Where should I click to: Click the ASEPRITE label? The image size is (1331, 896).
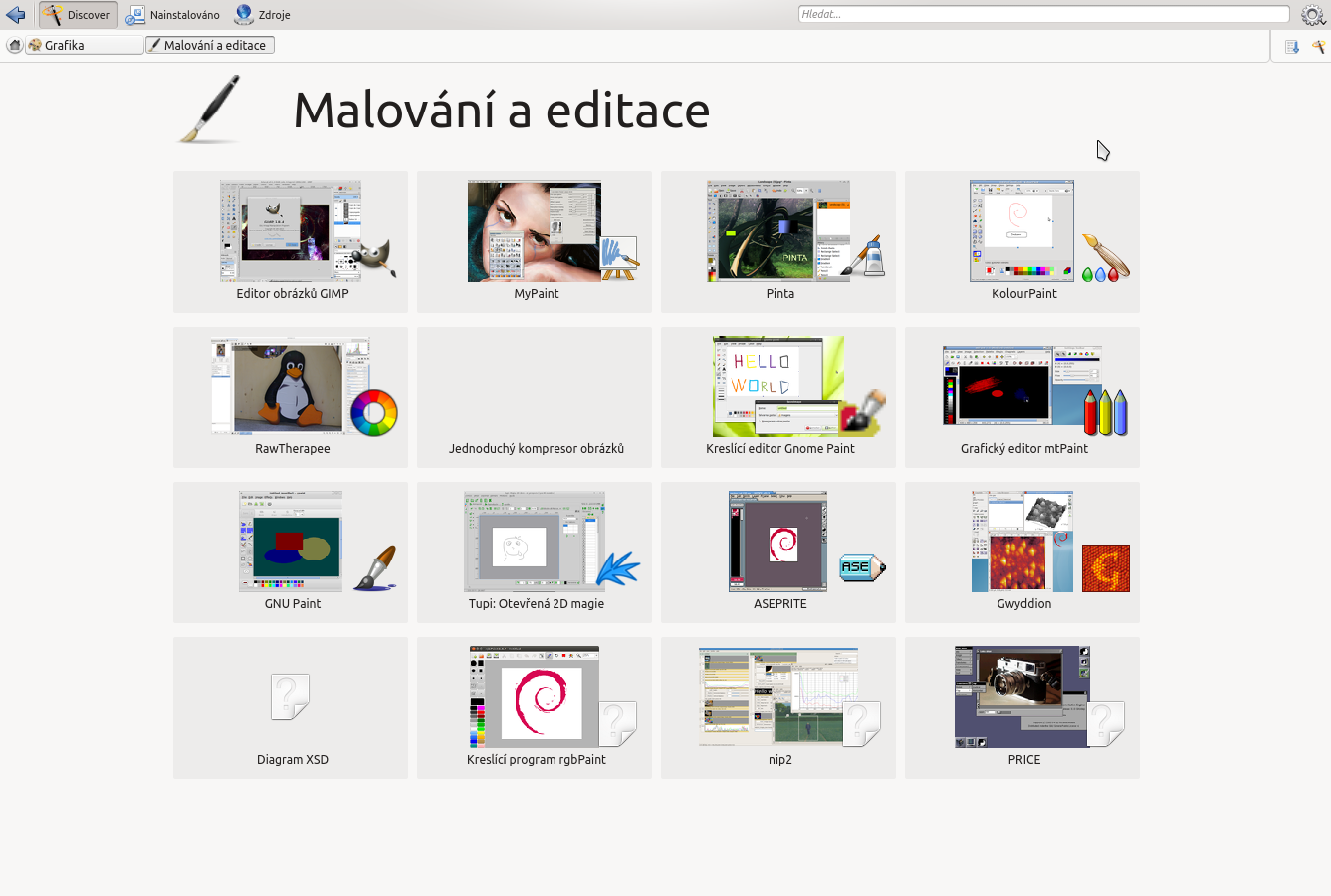780,604
